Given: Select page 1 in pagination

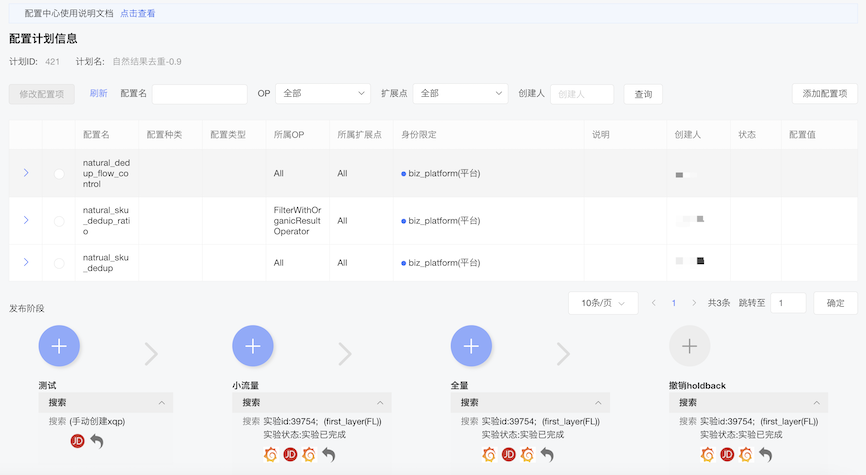Looking at the screenshot, I should 674,303.
